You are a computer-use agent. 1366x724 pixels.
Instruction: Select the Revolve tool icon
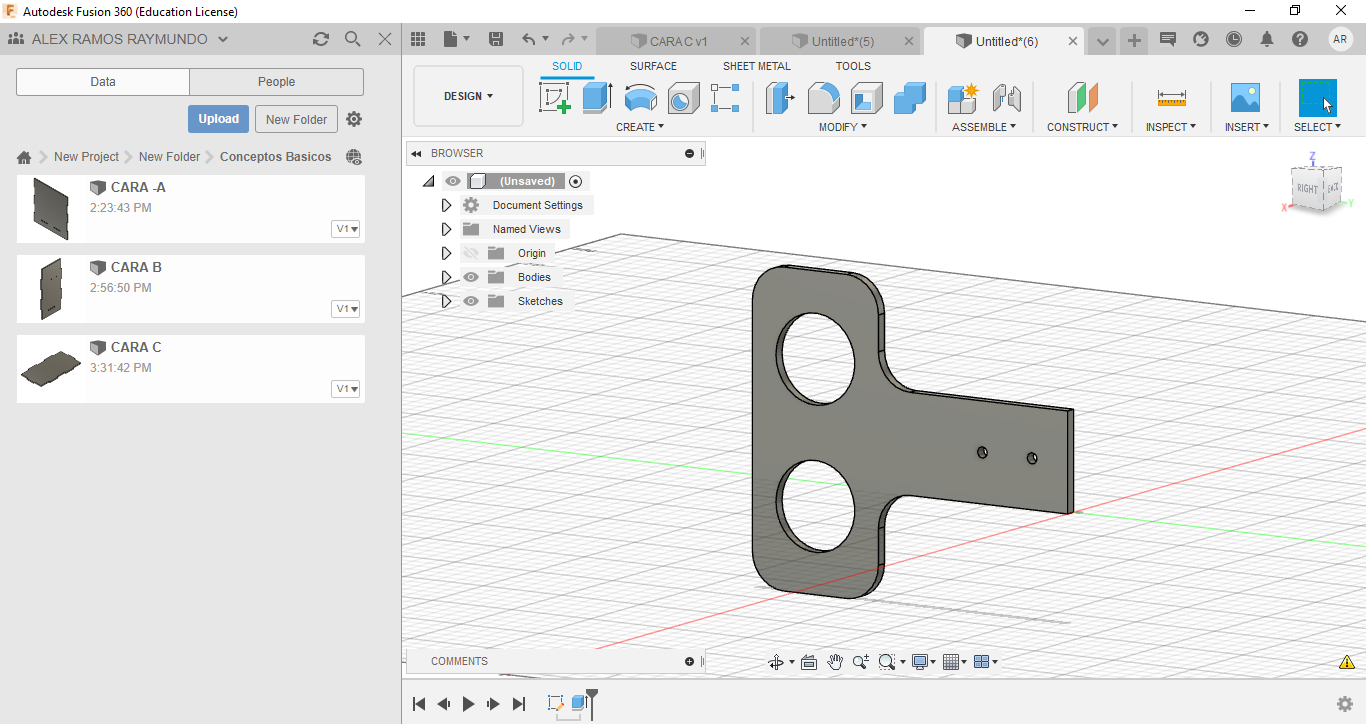click(x=640, y=98)
